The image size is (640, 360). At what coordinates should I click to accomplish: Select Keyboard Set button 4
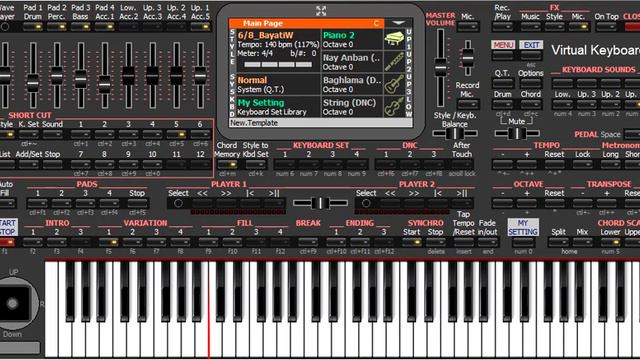tap(356, 164)
